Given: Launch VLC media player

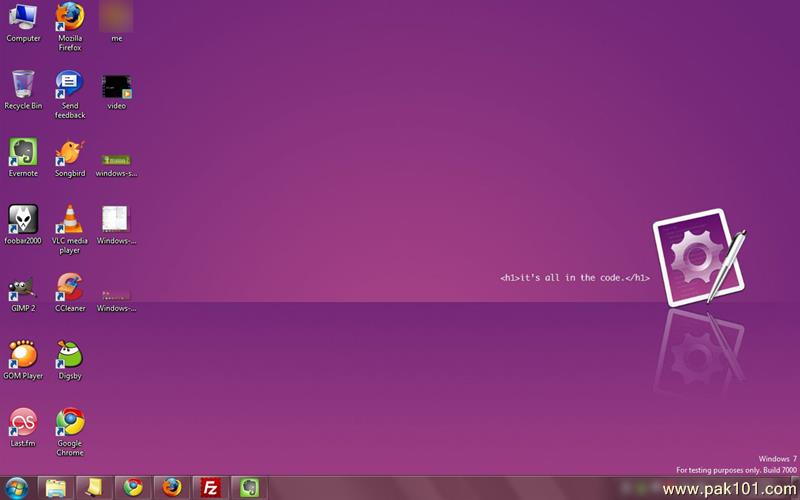Looking at the screenshot, I should coord(69,219).
